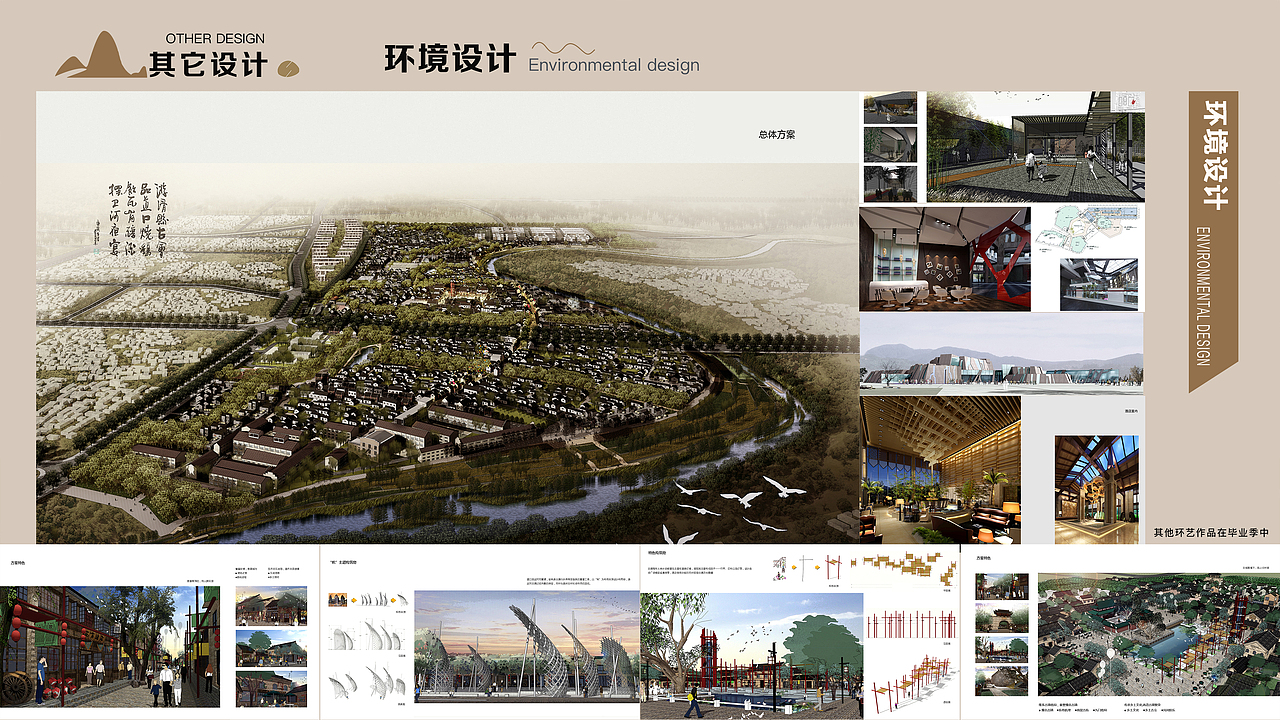Open the tall glass-roof atrium interior rendering
1280x720 pixels.
pyautogui.click(x=1096, y=490)
